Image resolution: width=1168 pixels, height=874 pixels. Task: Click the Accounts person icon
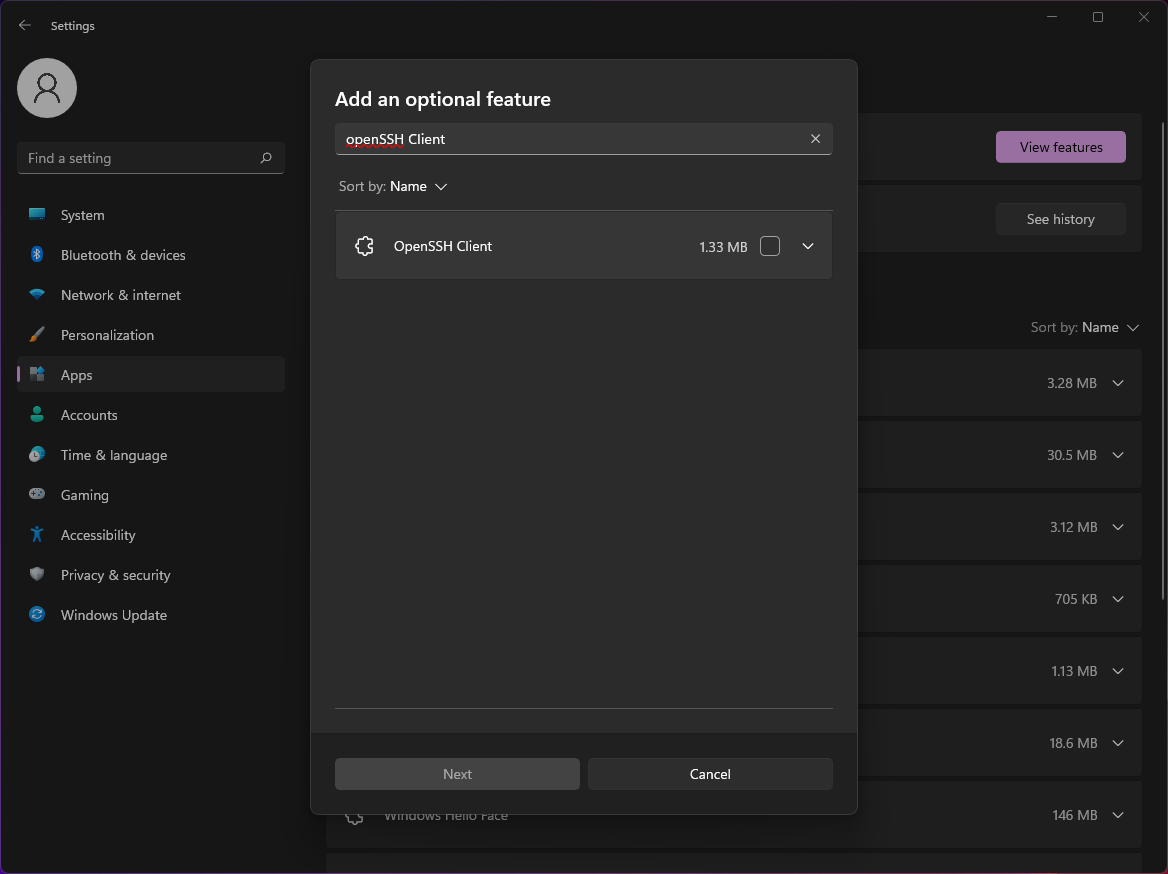click(x=36, y=414)
